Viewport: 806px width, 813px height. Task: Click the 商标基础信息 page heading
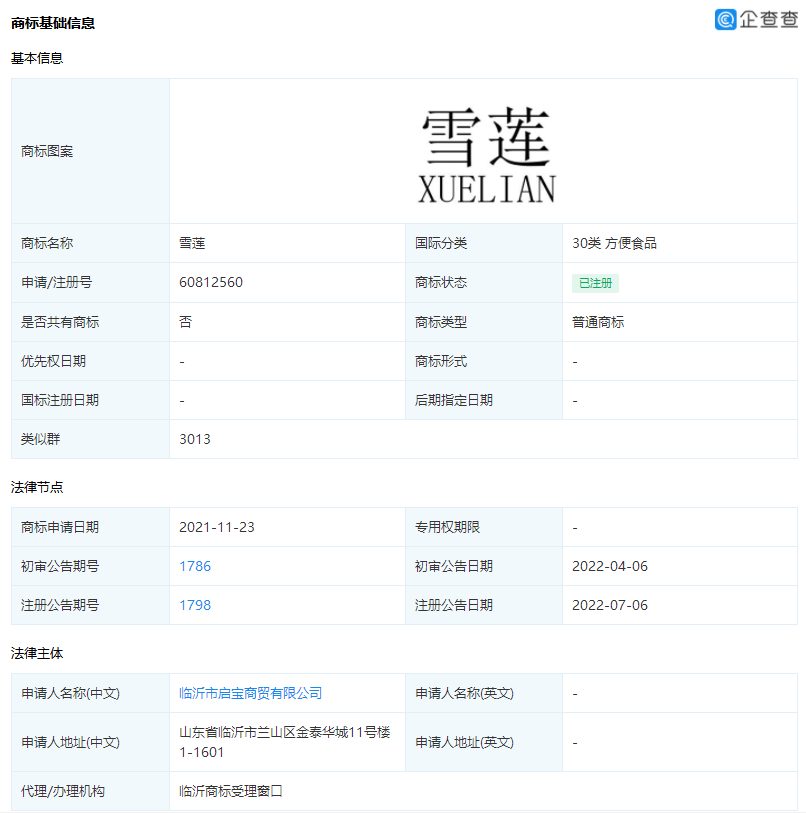point(53,23)
